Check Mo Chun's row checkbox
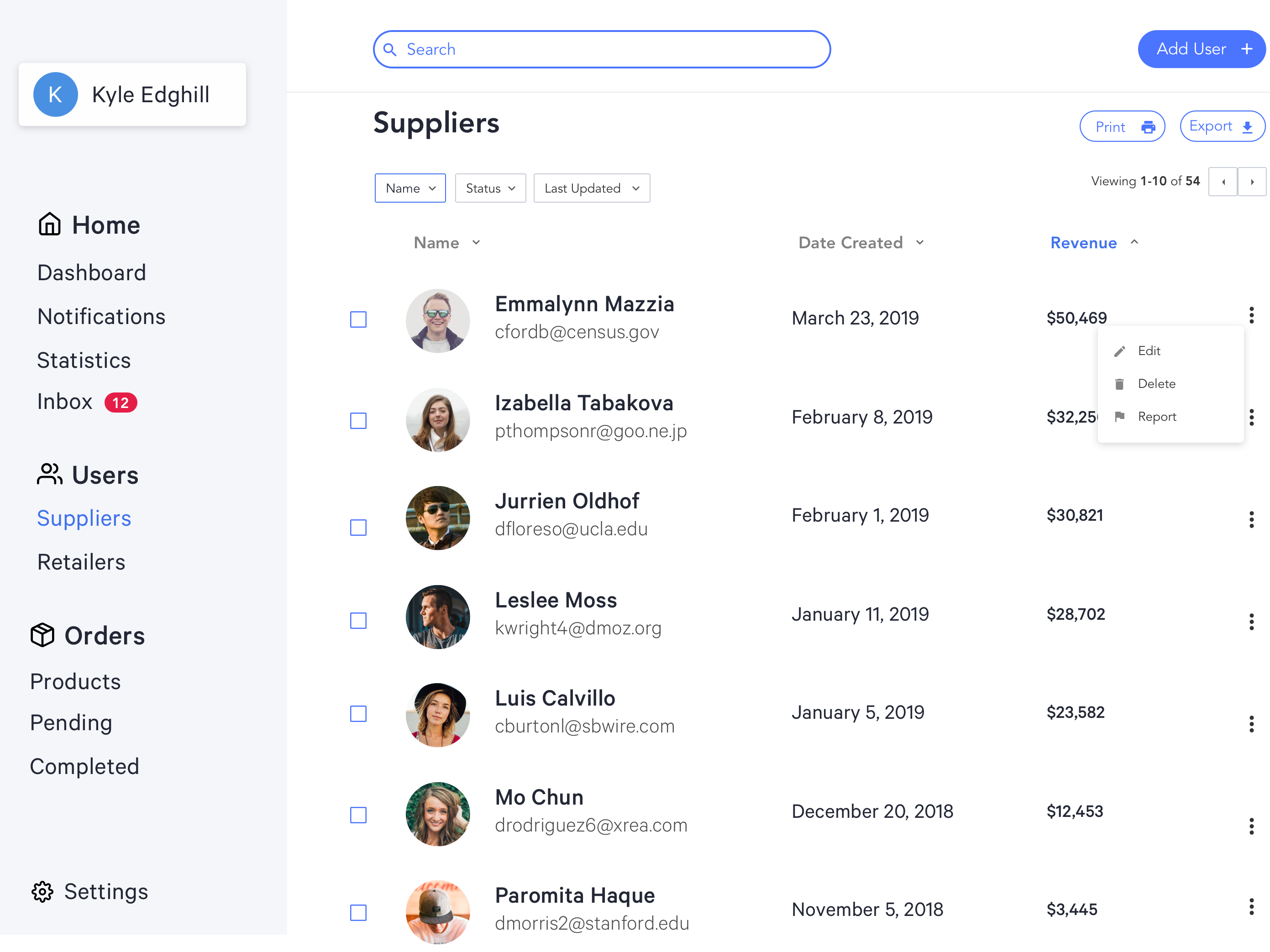1270x952 pixels. 358,814
